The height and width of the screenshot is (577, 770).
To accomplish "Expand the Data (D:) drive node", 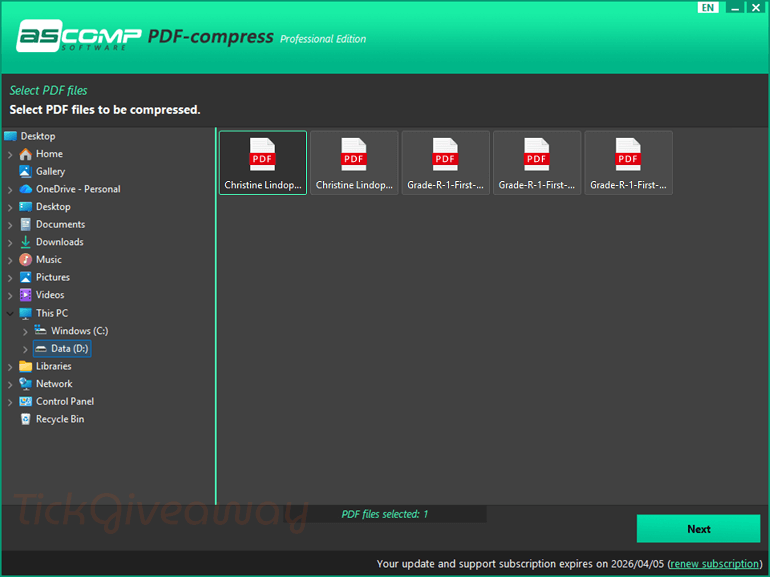I will pos(25,349).
